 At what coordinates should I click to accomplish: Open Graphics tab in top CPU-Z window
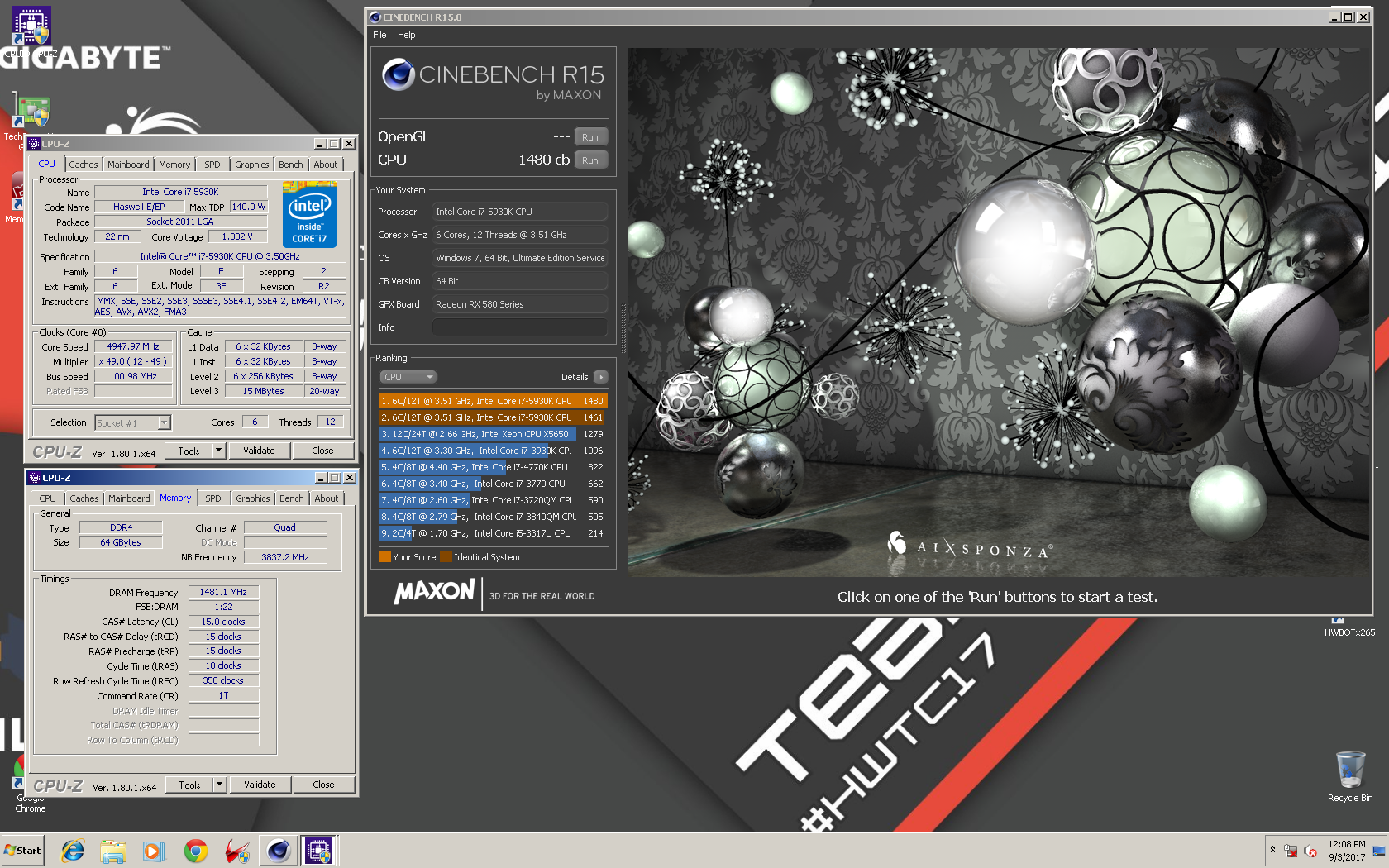pyautogui.click(x=252, y=165)
